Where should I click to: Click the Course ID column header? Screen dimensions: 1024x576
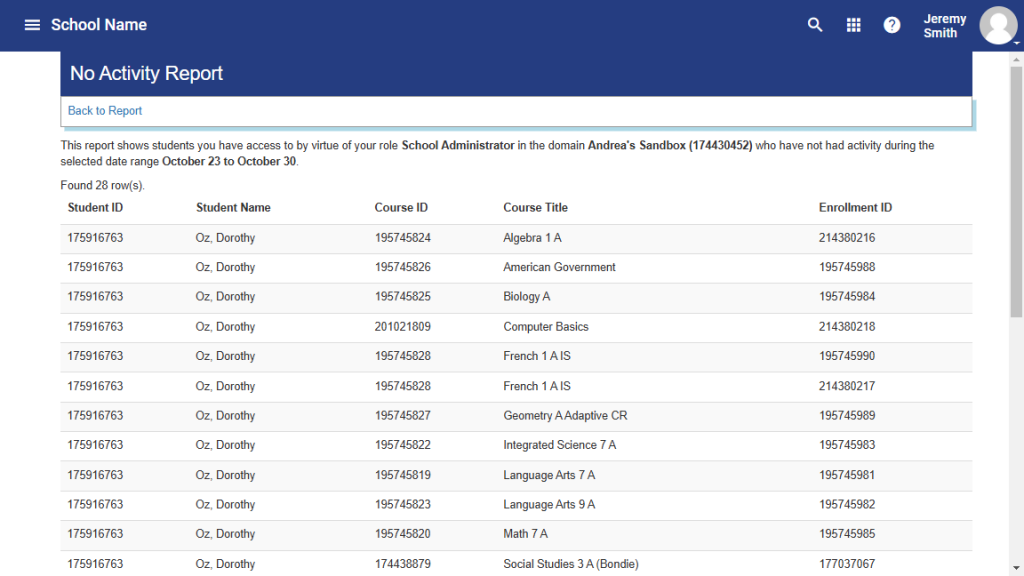point(401,208)
